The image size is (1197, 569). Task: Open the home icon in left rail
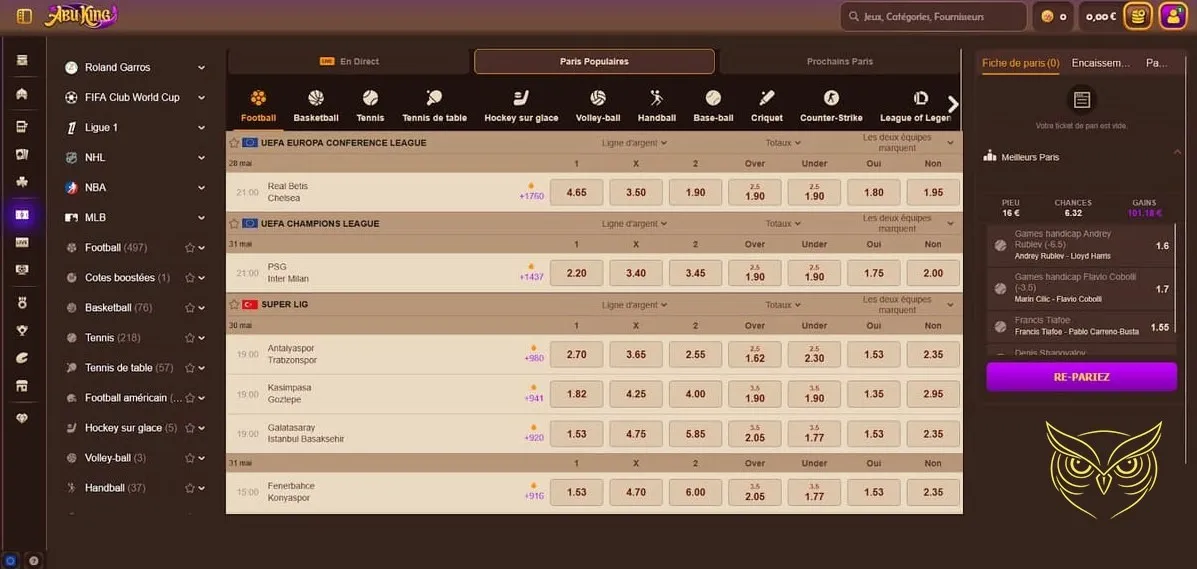pyautogui.click(x=22, y=94)
